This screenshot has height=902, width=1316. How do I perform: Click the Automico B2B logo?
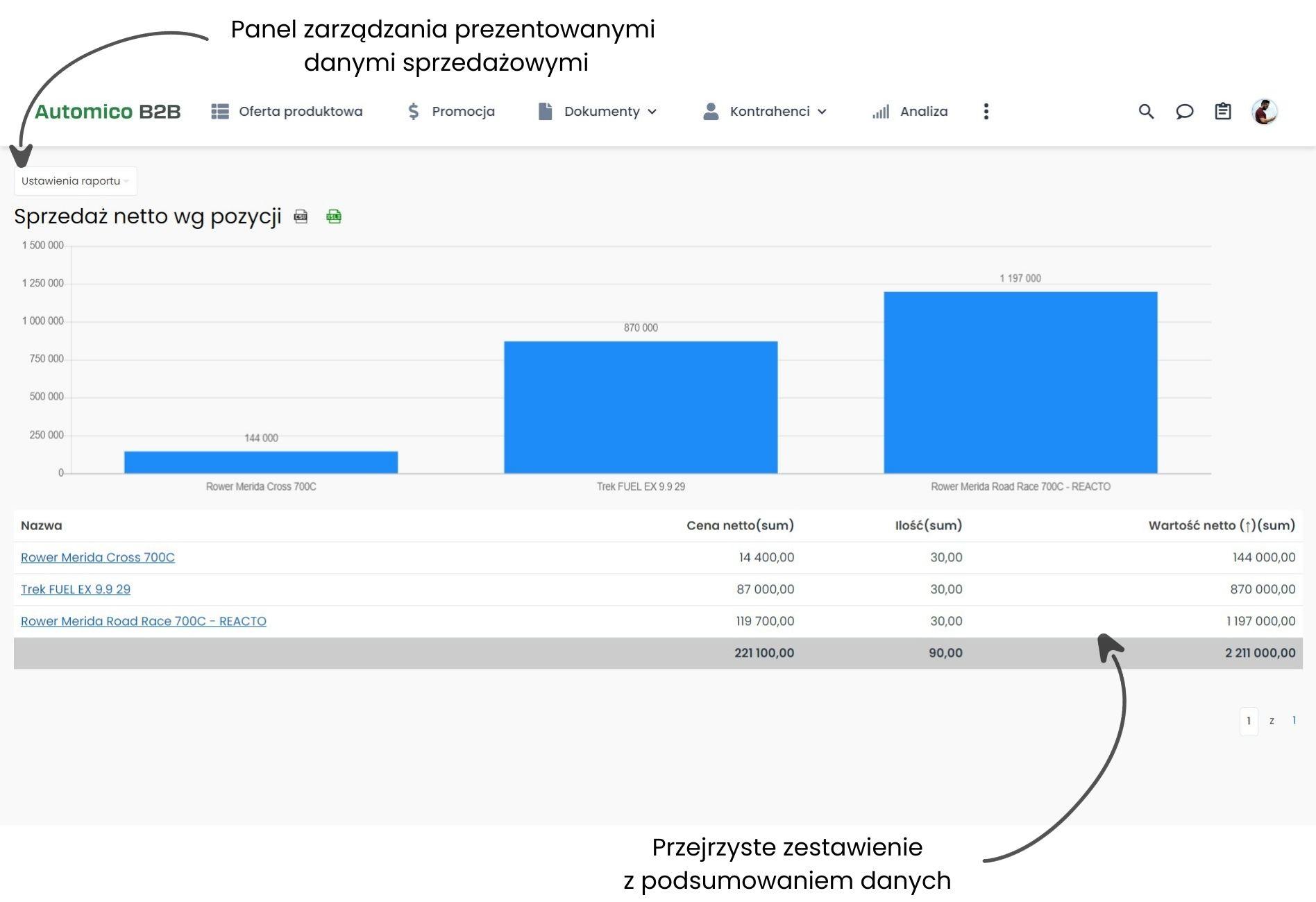(108, 112)
